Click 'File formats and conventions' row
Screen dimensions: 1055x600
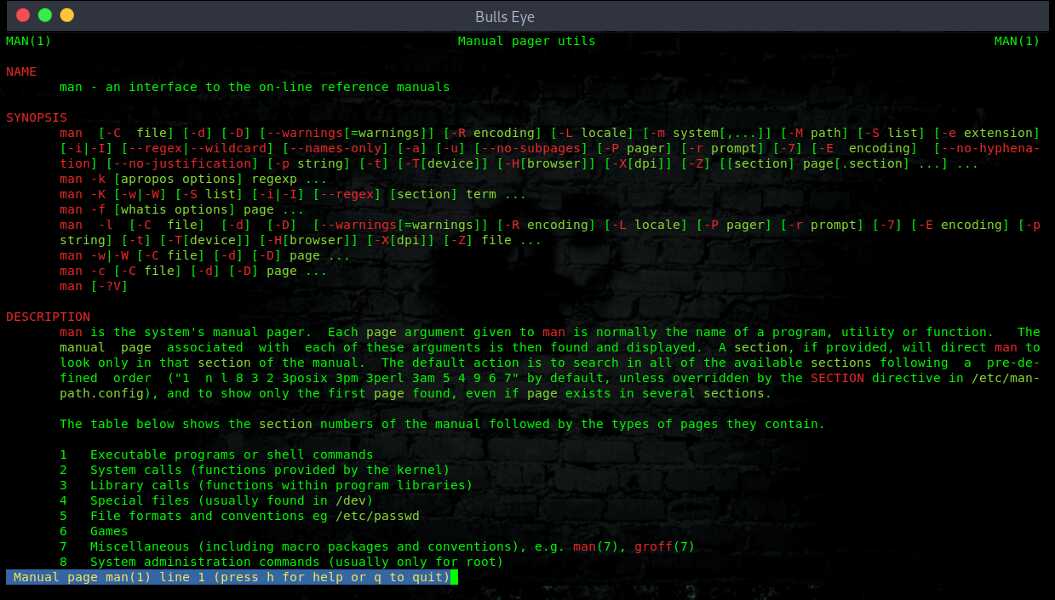(239, 516)
